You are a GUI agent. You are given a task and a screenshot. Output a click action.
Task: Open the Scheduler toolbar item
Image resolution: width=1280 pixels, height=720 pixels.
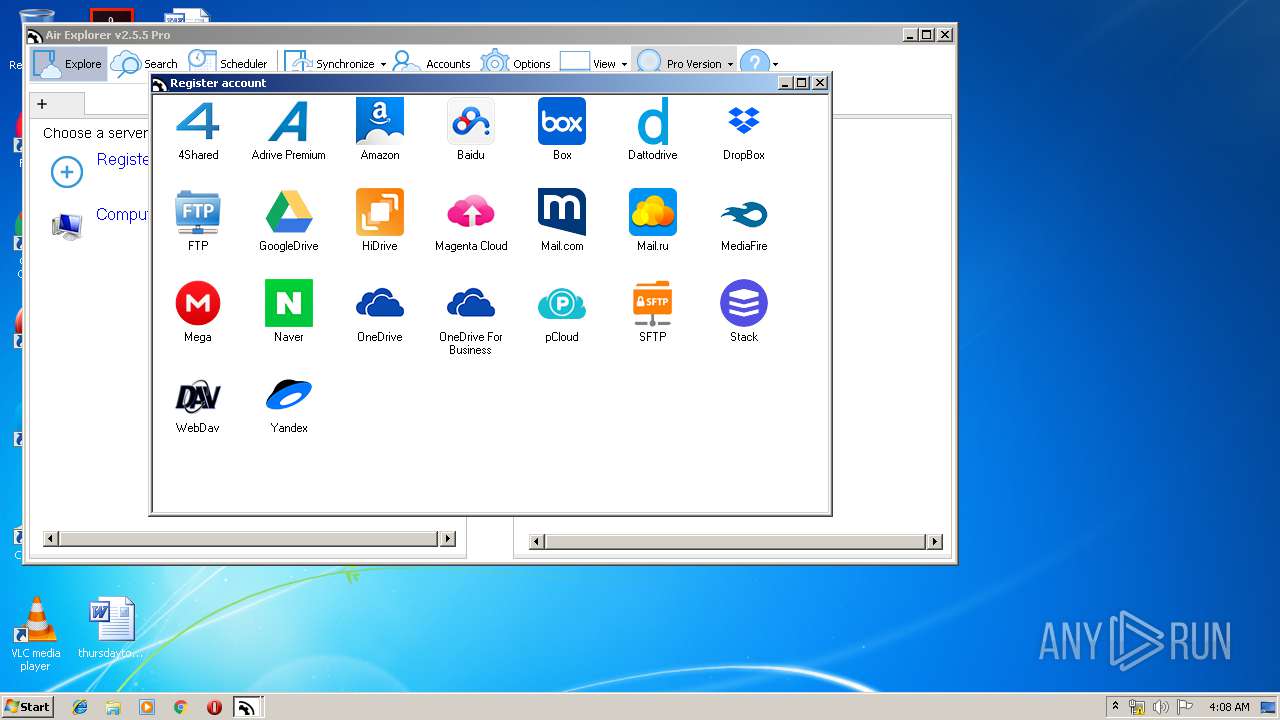point(228,63)
